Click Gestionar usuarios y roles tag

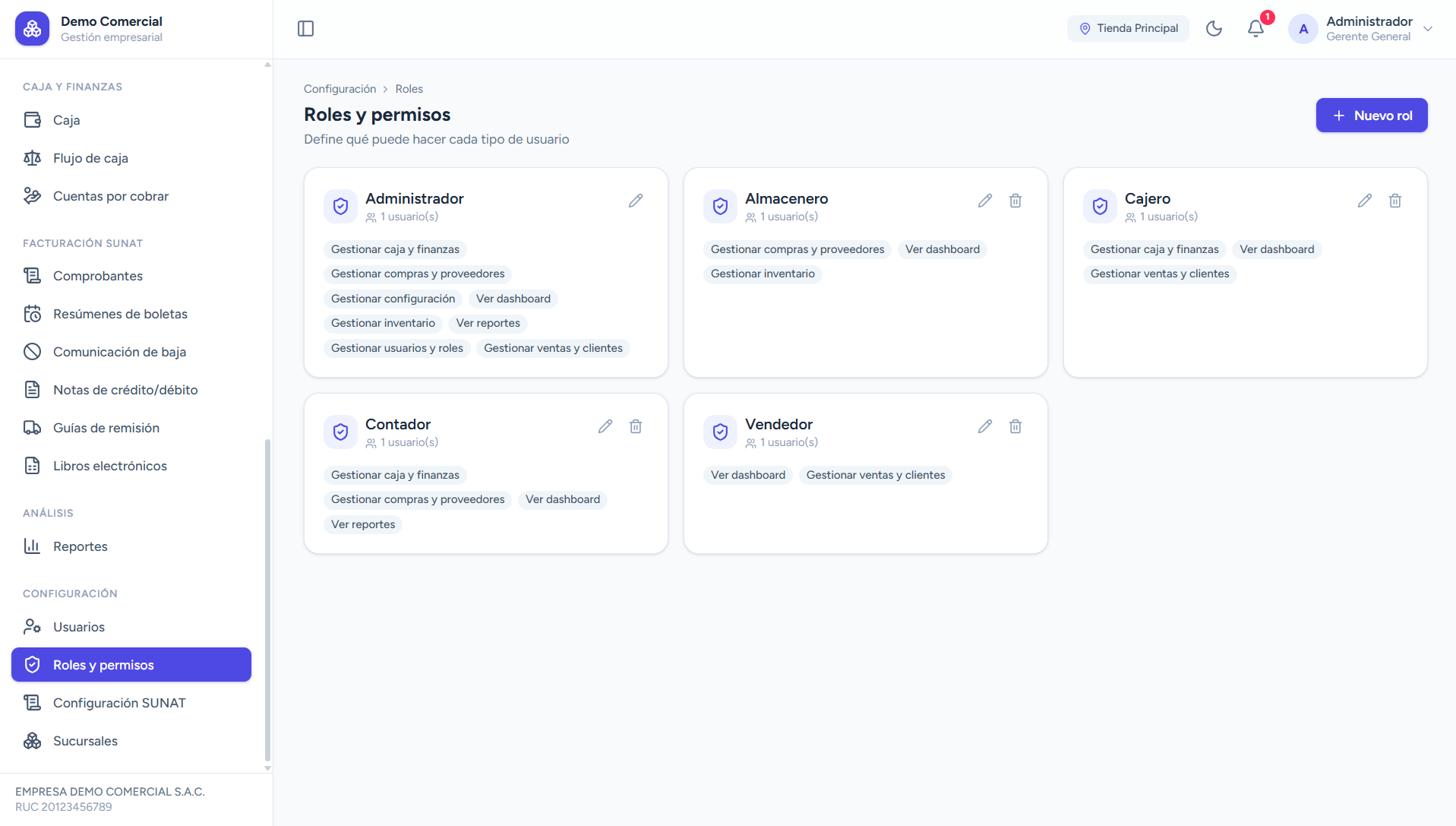click(397, 348)
